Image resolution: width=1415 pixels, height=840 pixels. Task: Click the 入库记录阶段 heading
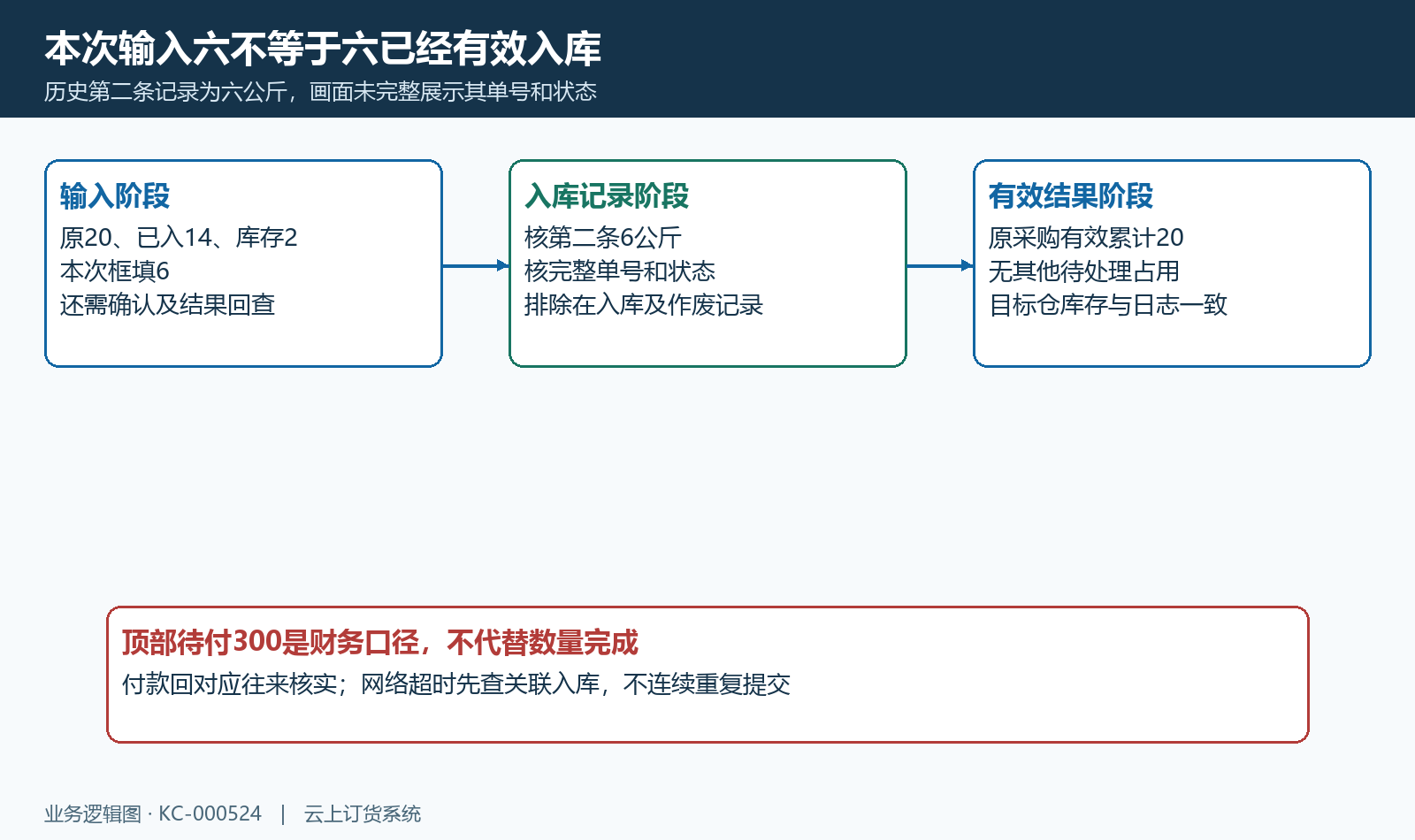[x=607, y=196]
